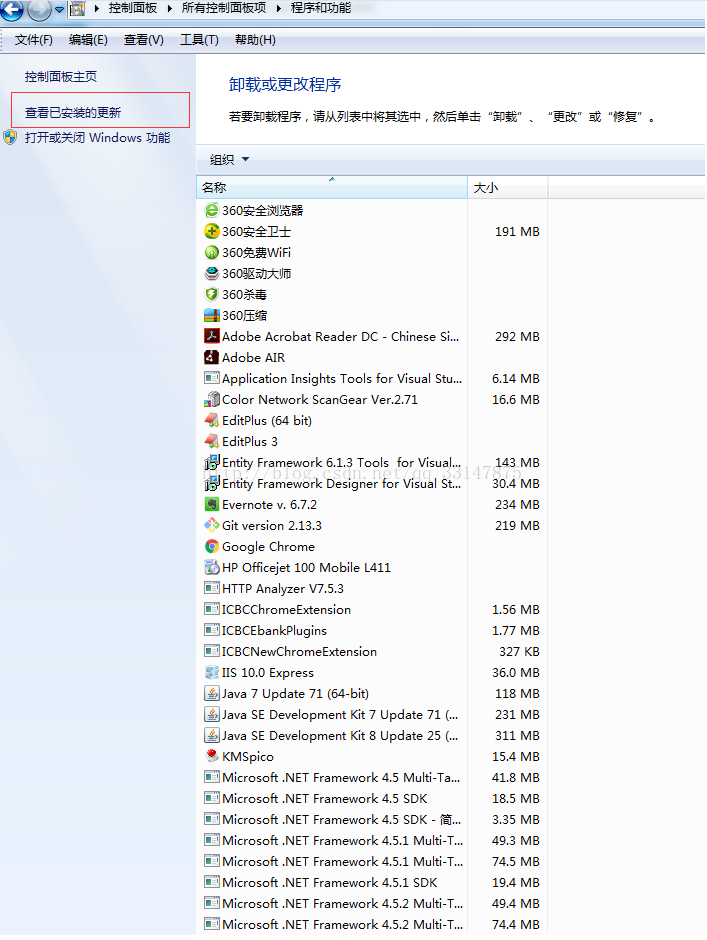Open 查看已安装的更新 link
Viewport: 707px width, 940px height.
(73, 113)
